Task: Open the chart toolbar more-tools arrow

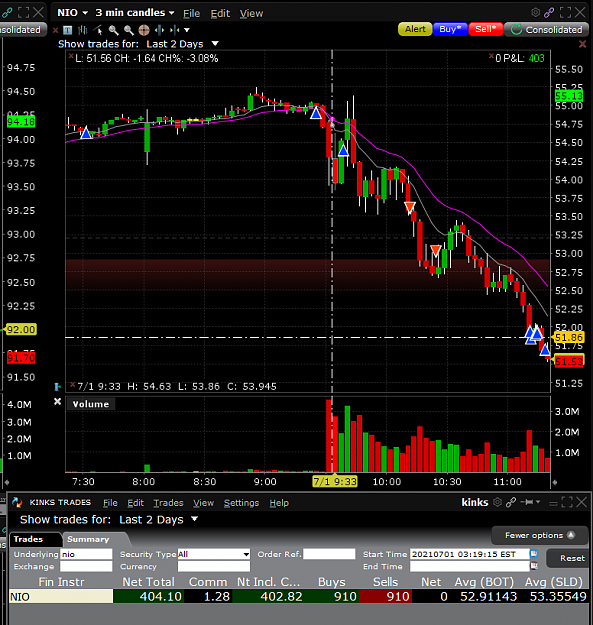Action: (187, 30)
